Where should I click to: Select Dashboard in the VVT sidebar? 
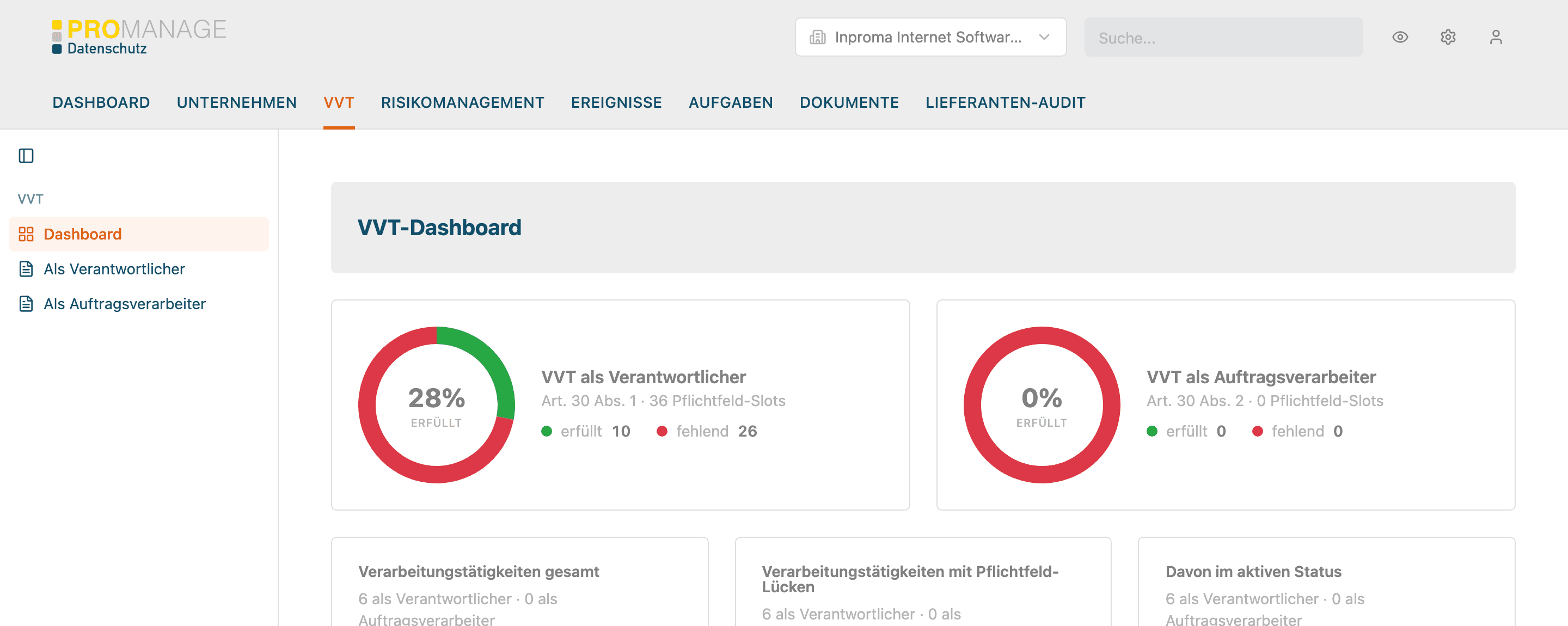[x=139, y=234]
